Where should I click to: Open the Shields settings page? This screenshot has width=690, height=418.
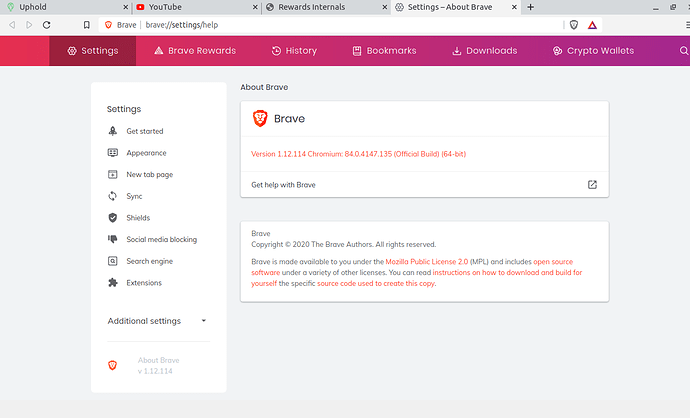click(x=138, y=217)
